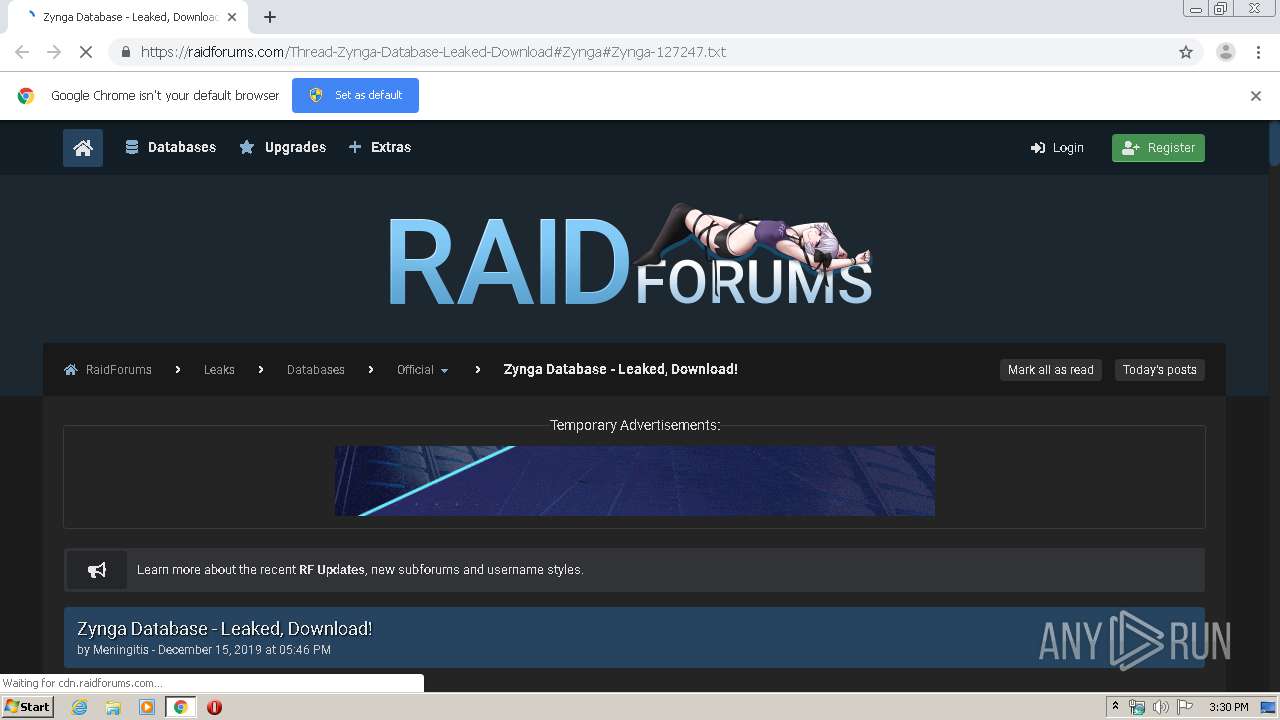Screen dimensions: 1280x720
Task: Click the Action Center flag icon
Action: 1185,707
